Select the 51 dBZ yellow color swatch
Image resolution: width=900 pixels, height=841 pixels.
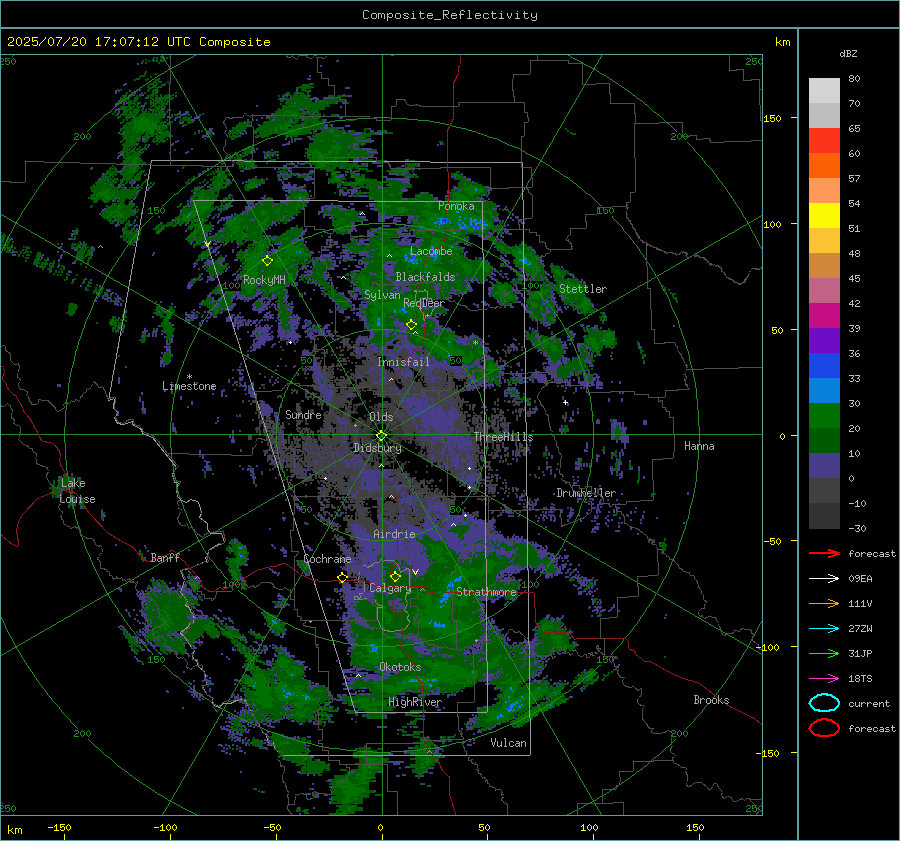[x=824, y=216]
